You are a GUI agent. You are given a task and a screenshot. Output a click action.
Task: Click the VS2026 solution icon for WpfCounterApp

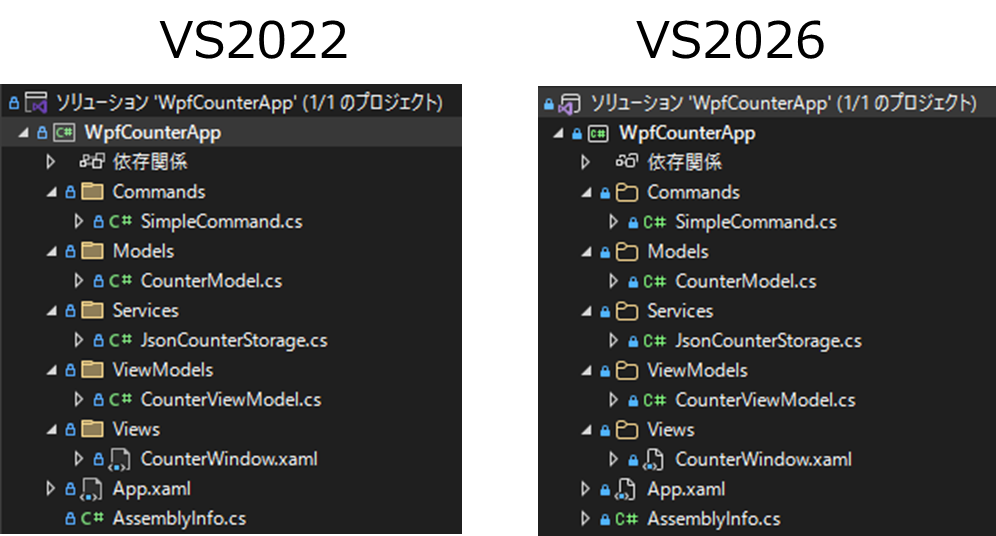point(569,104)
